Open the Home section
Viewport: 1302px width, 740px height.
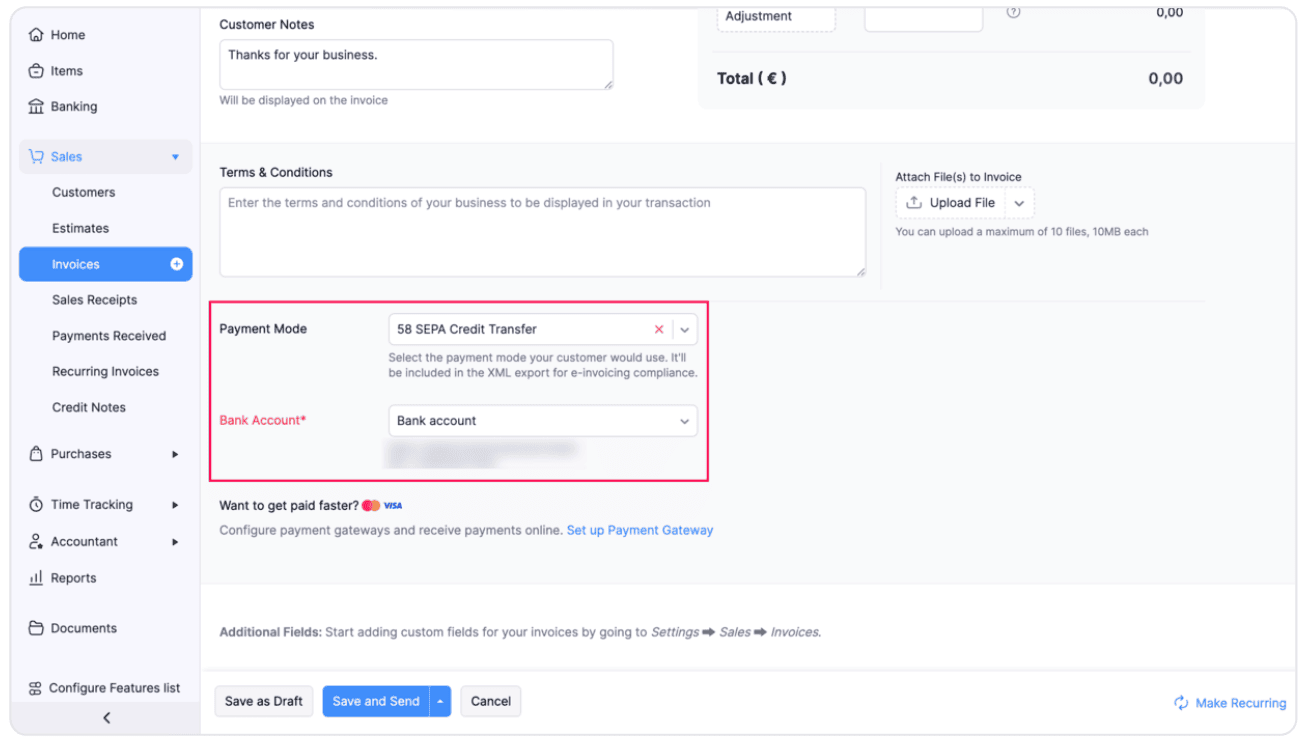[67, 35]
